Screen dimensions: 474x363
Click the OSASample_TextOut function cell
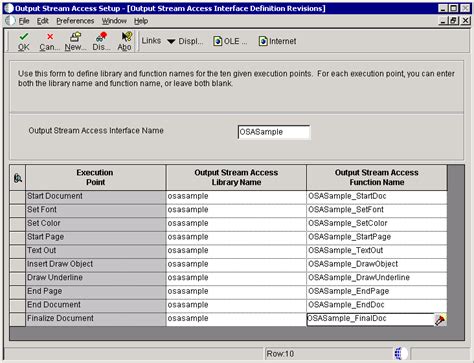(377, 251)
